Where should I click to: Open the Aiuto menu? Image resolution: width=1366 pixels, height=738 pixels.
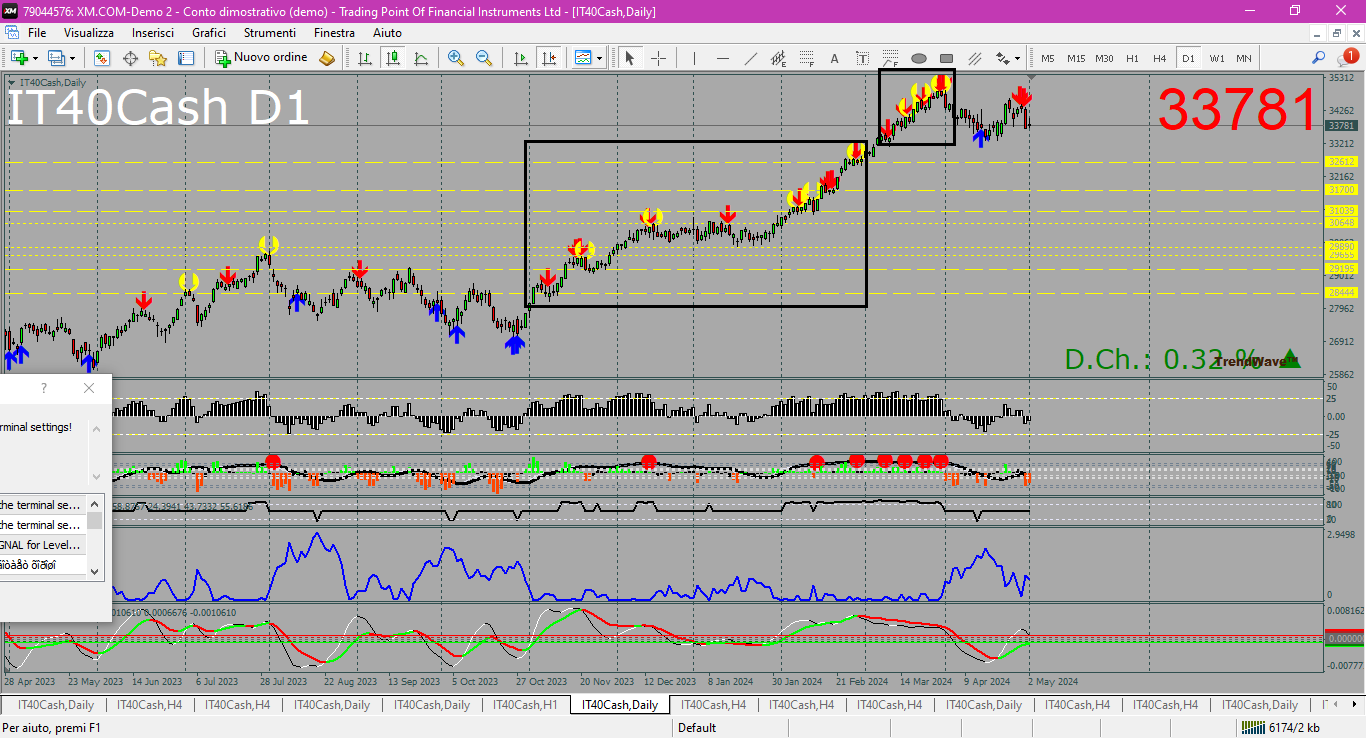(x=387, y=33)
